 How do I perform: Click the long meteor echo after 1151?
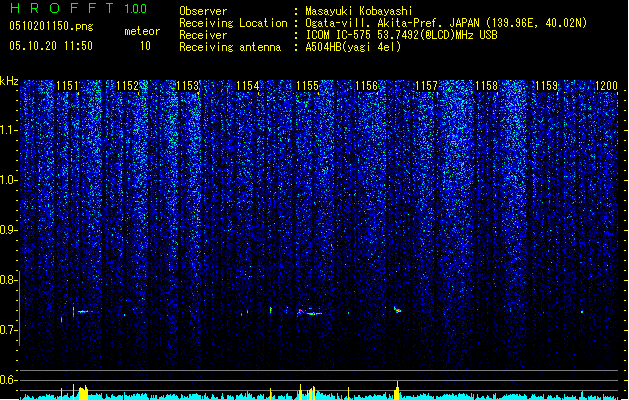point(83,311)
